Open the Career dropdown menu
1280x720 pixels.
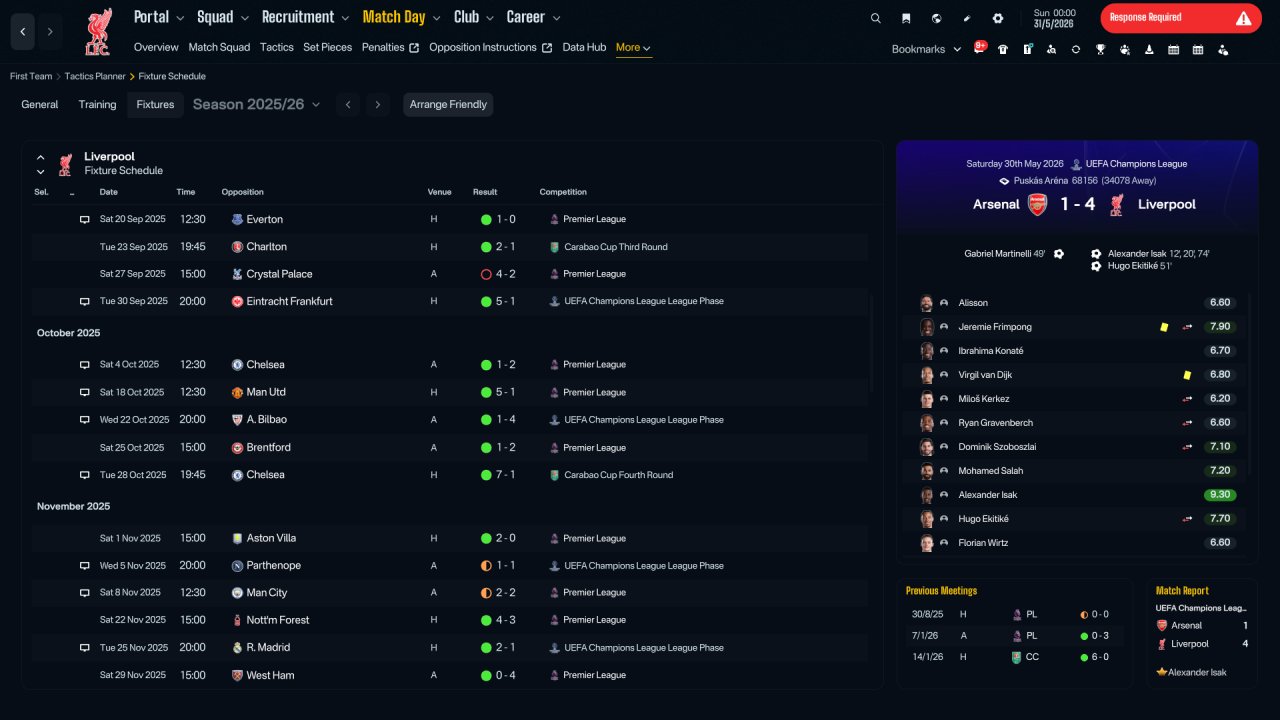click(534, 17)
